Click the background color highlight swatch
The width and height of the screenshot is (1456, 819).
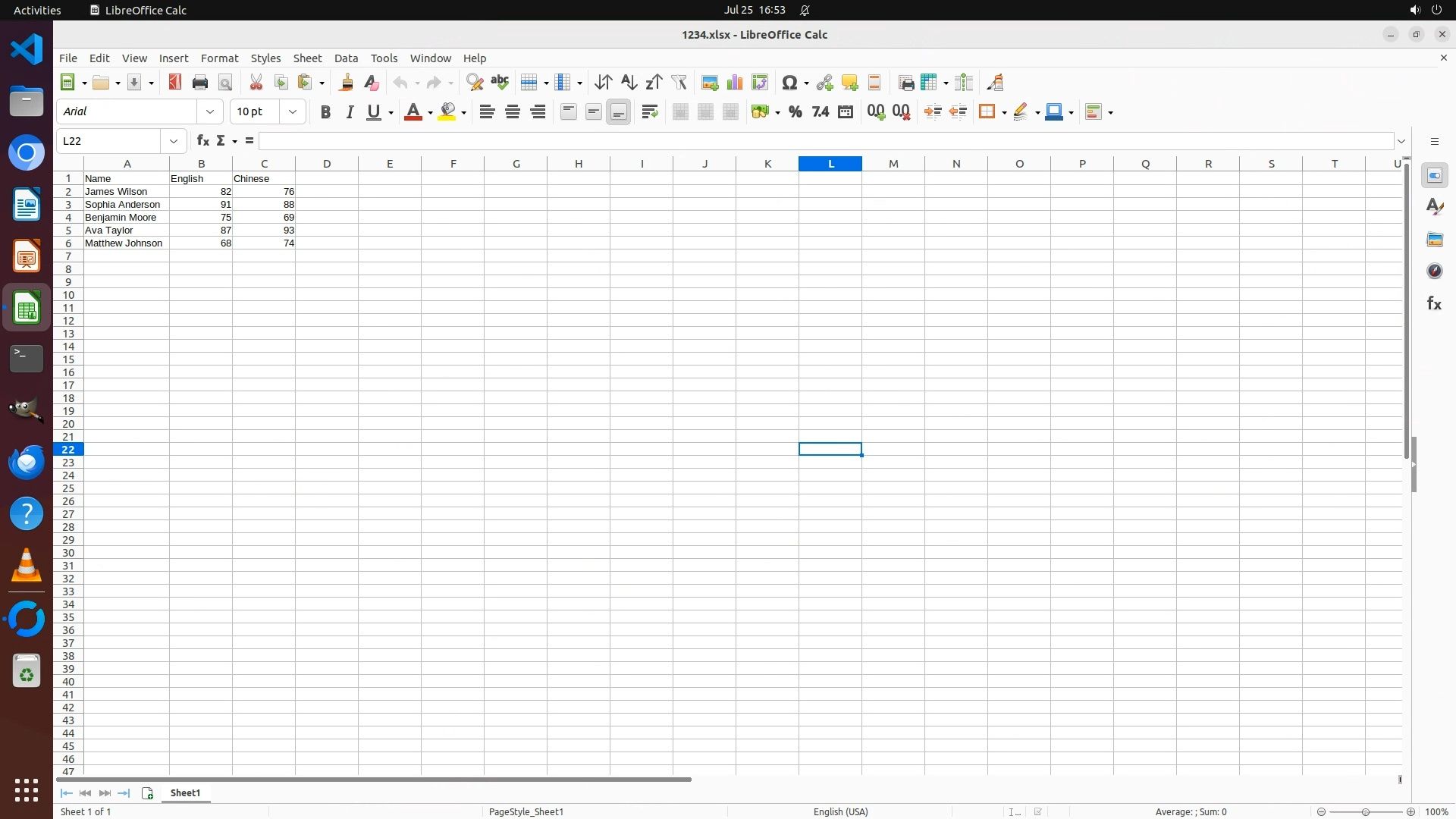447,112
